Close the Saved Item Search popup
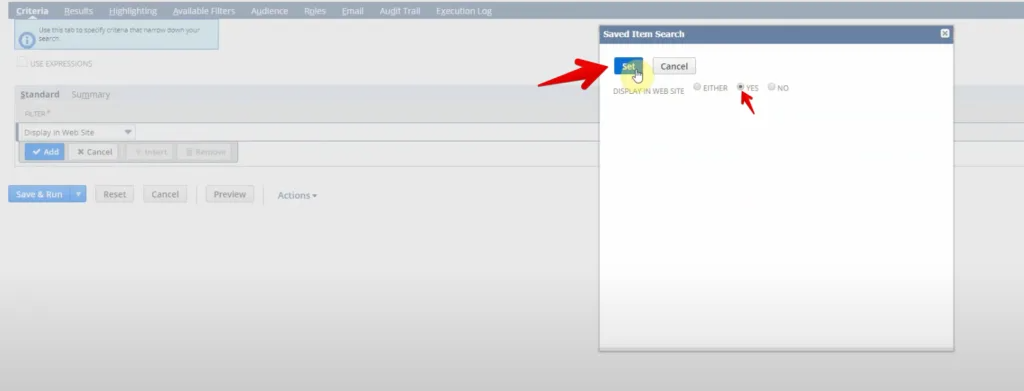1024x391 pixels. 944,33
